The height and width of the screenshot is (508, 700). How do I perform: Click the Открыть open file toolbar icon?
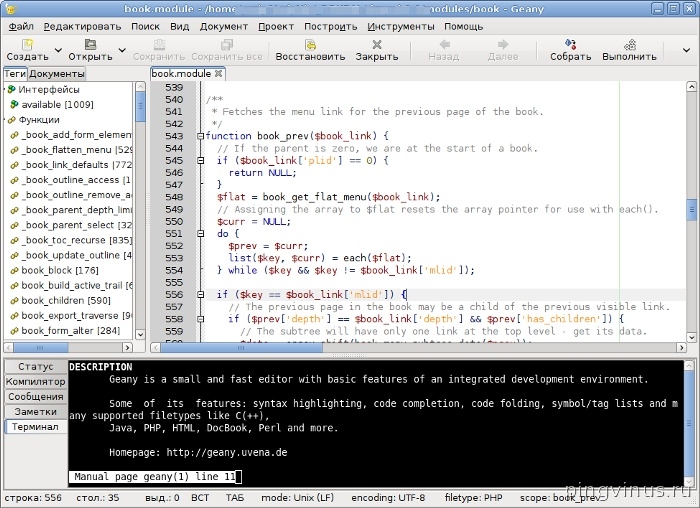point(90,45)
